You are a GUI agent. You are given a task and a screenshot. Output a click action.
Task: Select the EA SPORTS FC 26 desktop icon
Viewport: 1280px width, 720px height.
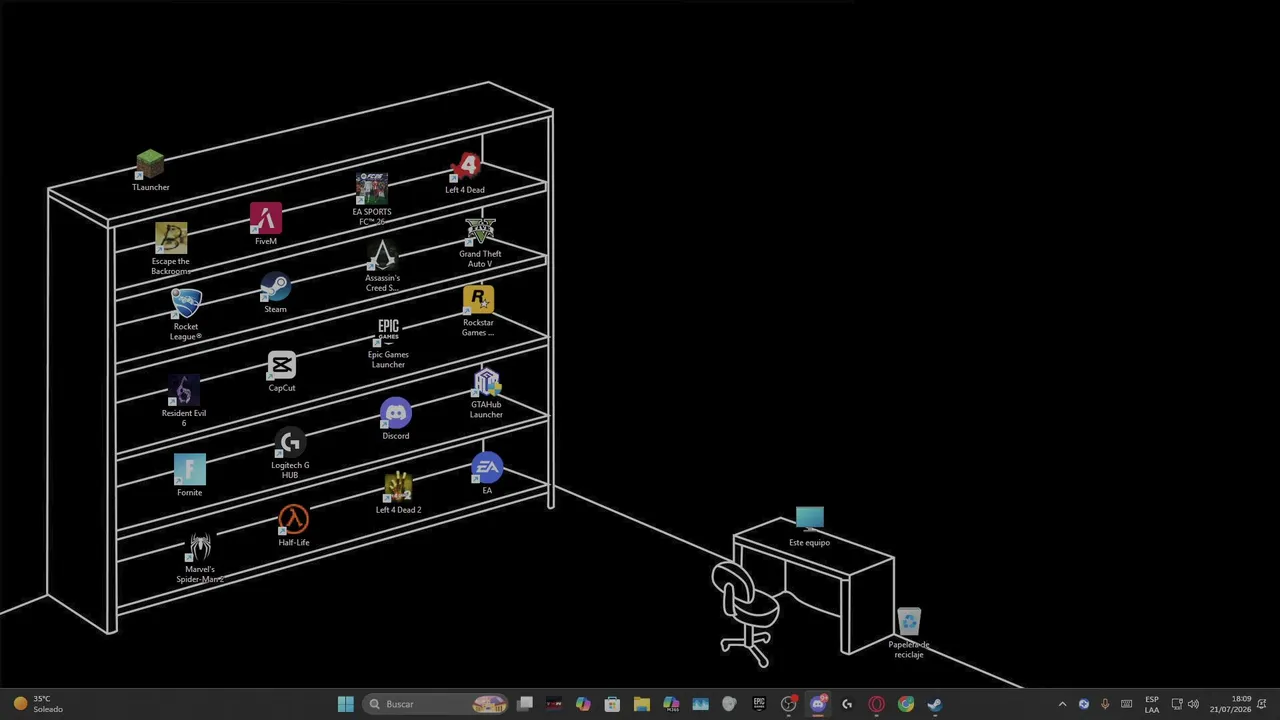click(372, 198)
